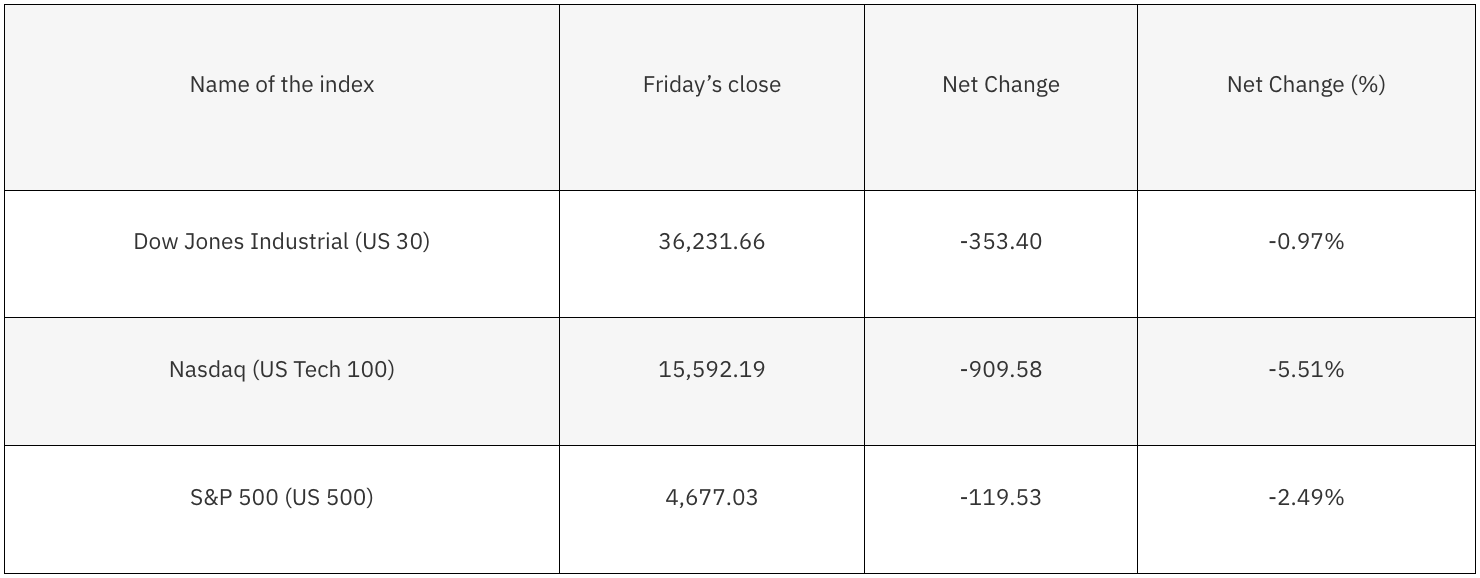Click the 'S&P 500 (US 500)' cell
Viewport: 1480px width, 578px height.
(x=282, y=498)
